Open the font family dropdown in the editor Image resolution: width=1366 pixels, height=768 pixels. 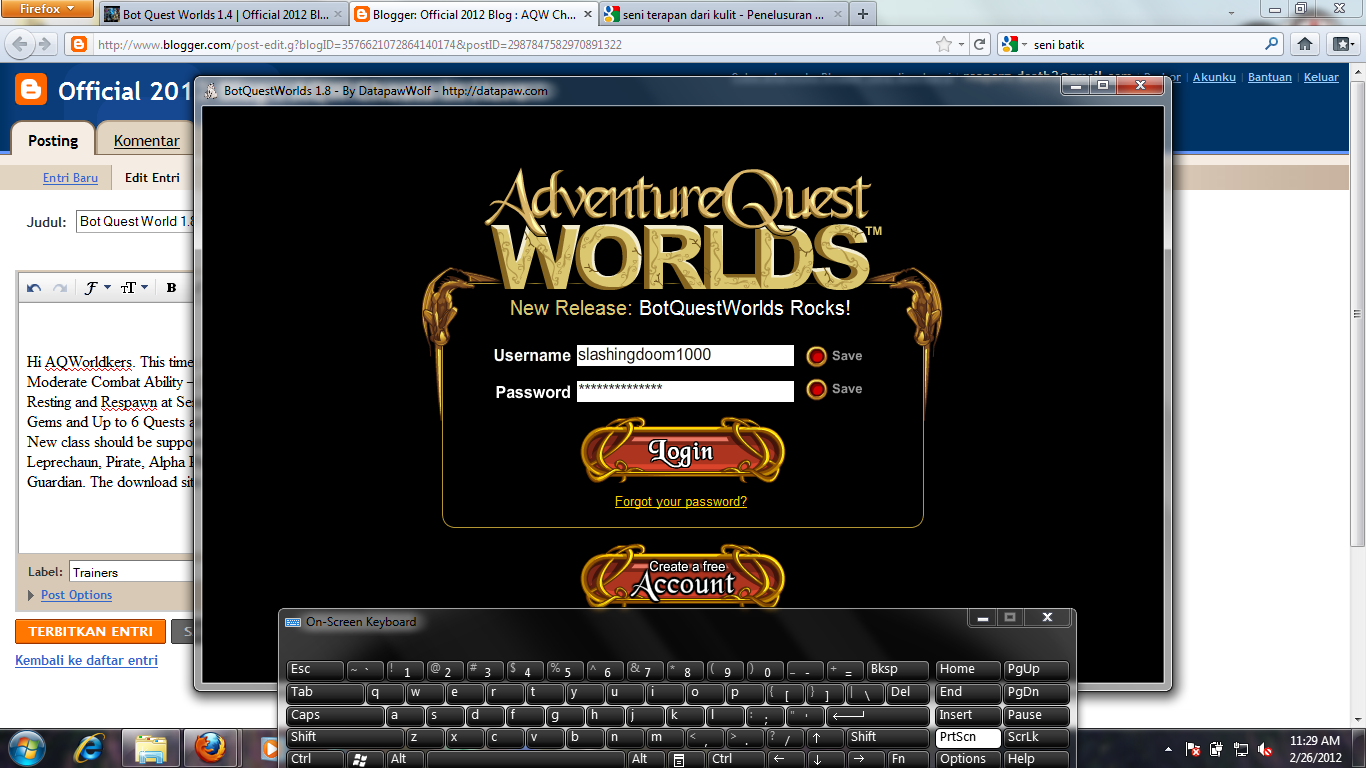(97, 288)
